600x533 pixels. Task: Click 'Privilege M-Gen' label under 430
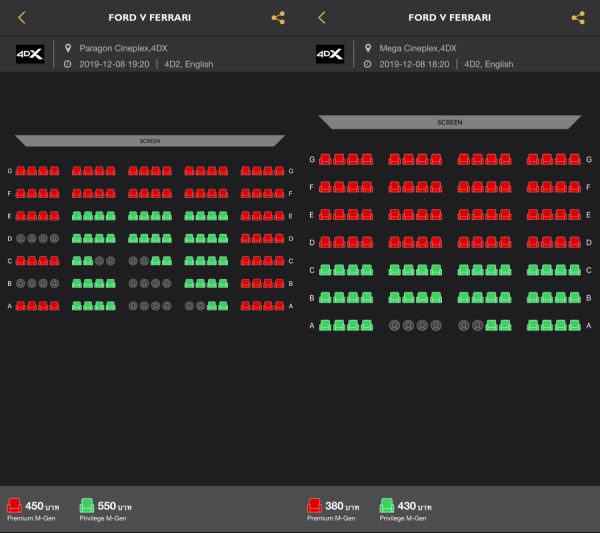pyautogui.click(x=403, y=518)
